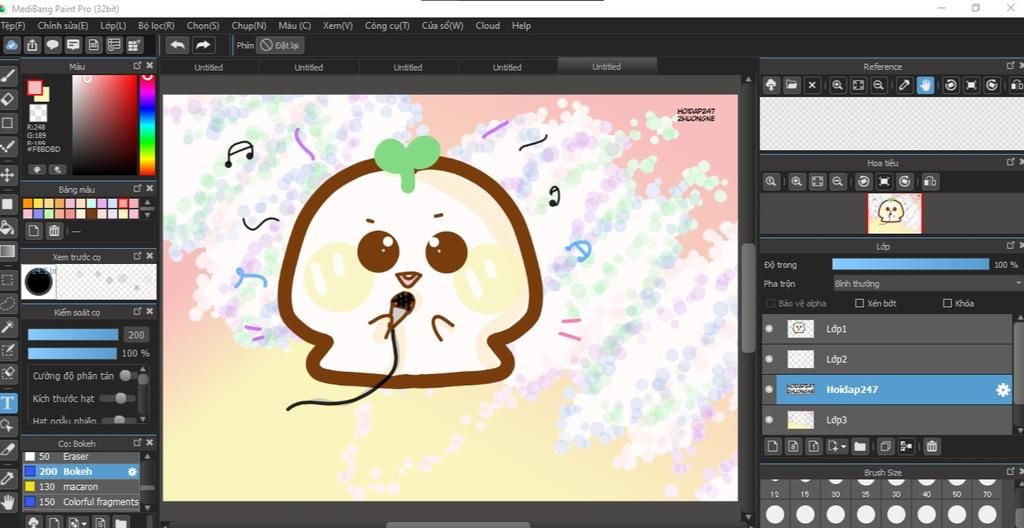The height and width of the screenshot is (528, 1024).
Task: Click the rainbow hue strip
Action: 148,124
